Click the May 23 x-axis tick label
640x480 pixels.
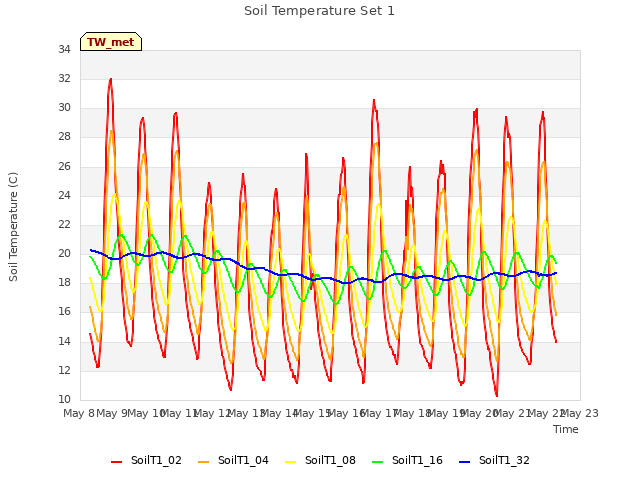pos(580,413)
